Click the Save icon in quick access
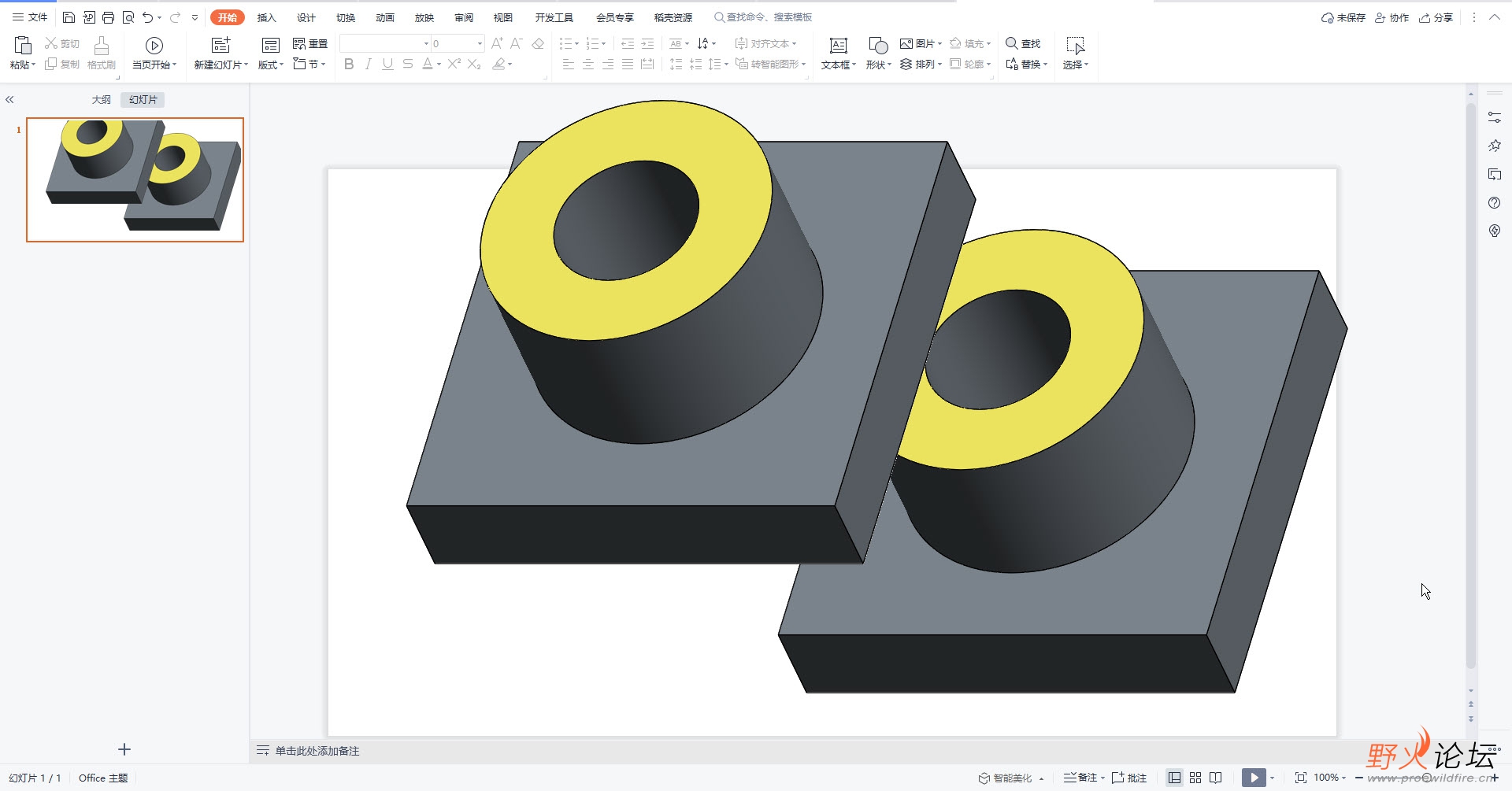Image resolution: width=1512 pixels, height=791 pixels. [69, 17]
